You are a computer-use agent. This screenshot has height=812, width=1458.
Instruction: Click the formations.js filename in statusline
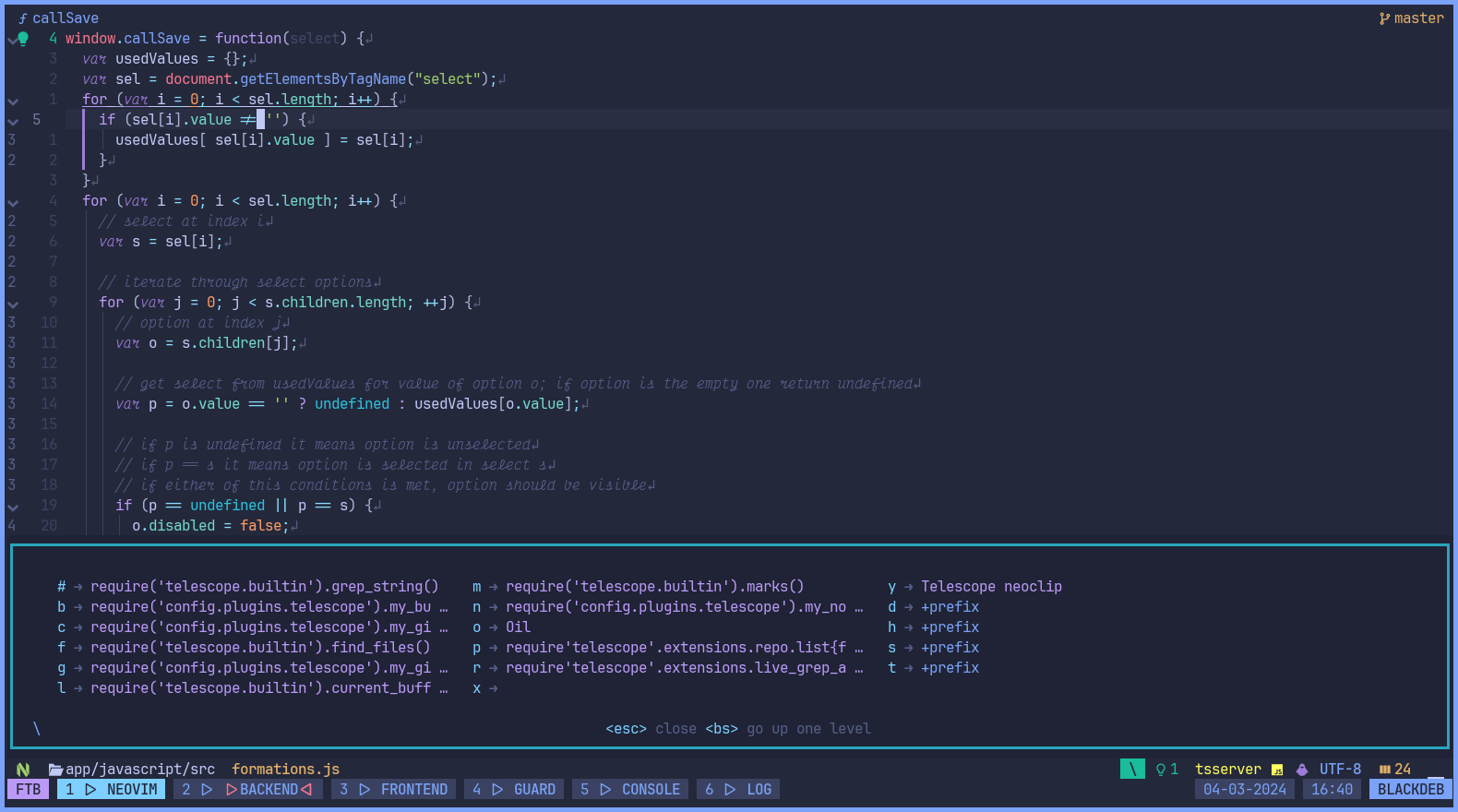click(x=285, y=770)
